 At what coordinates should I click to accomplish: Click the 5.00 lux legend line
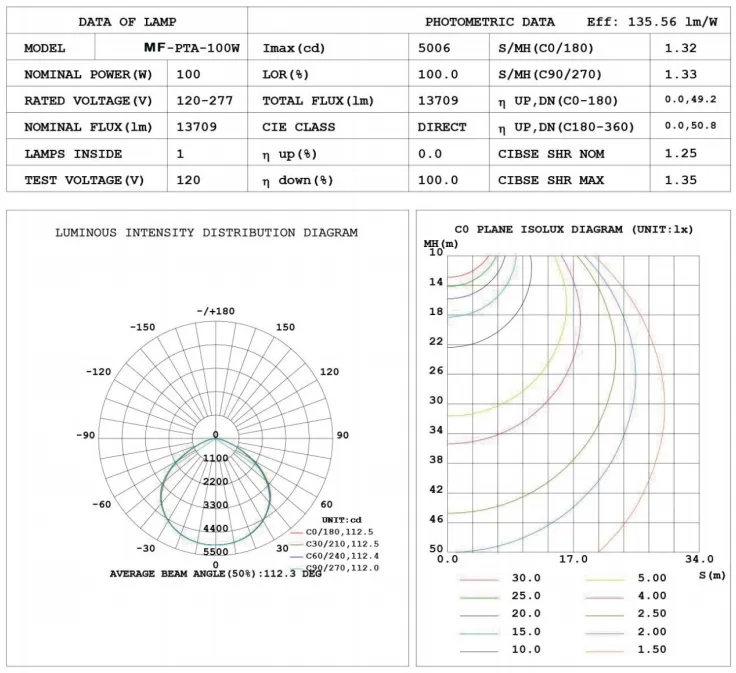pyautogui.click(x=605, y=580)
